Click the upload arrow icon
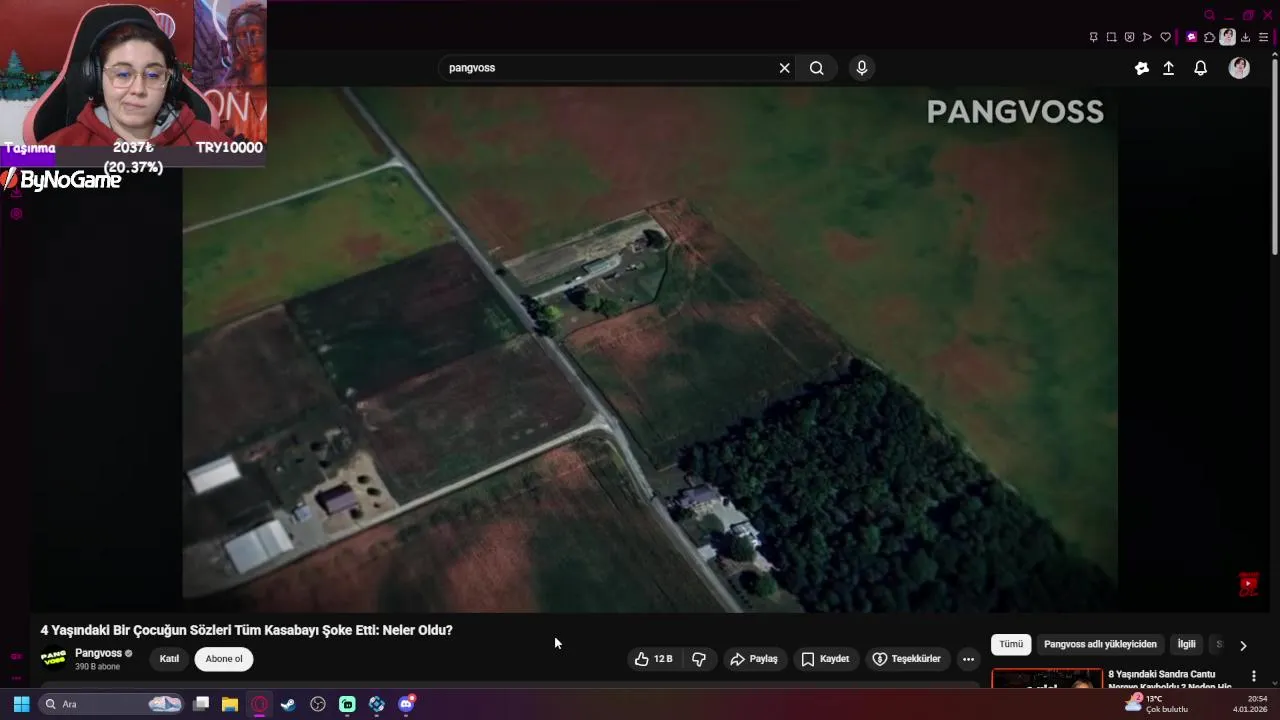The width and height of the screenshot is (1280, 720). click(1168, 68)
